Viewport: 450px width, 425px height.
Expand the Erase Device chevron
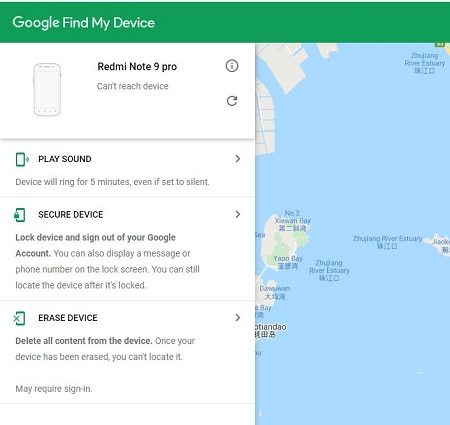[238, 318]
